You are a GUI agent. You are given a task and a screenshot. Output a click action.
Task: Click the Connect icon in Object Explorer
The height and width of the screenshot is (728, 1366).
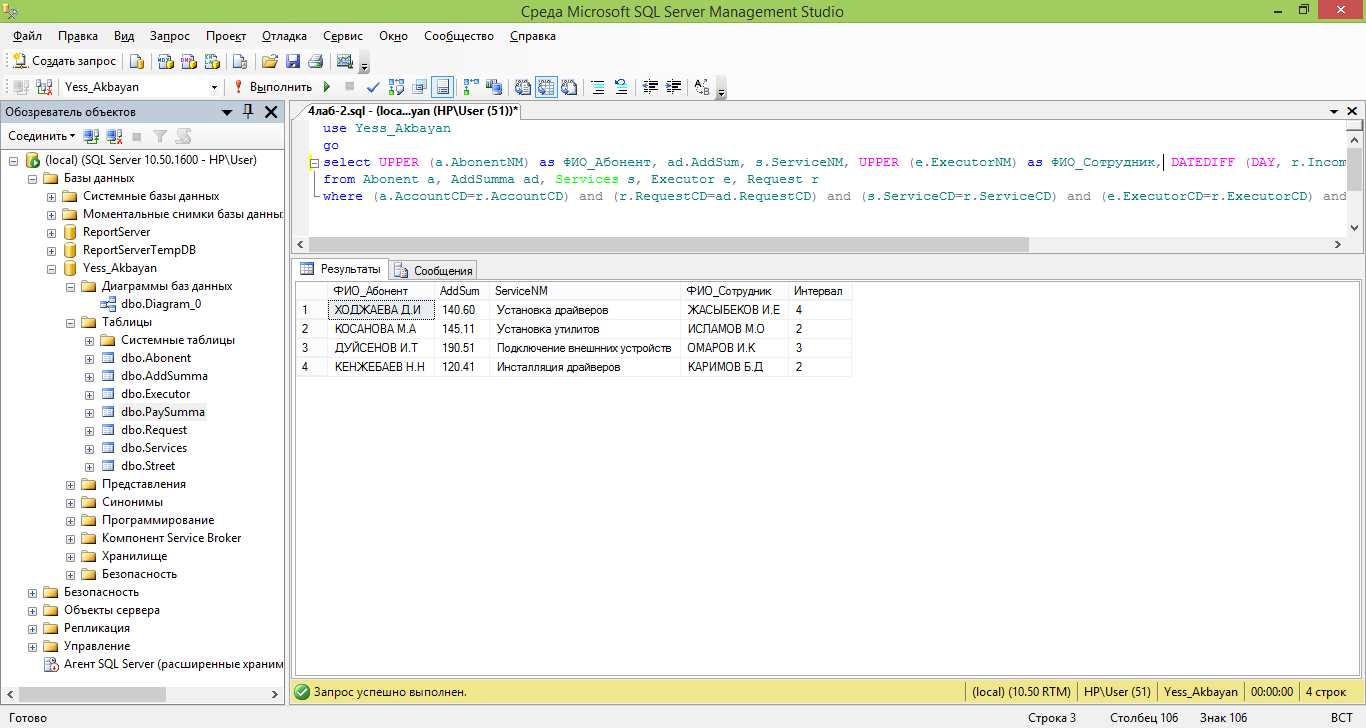click(x=91, y=136)
